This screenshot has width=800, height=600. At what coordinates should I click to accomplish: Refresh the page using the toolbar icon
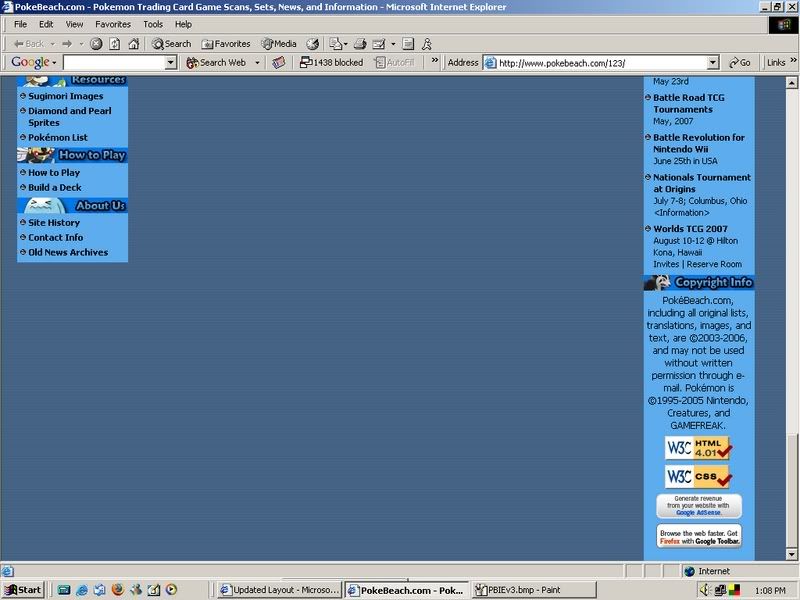tap(115, 44)
